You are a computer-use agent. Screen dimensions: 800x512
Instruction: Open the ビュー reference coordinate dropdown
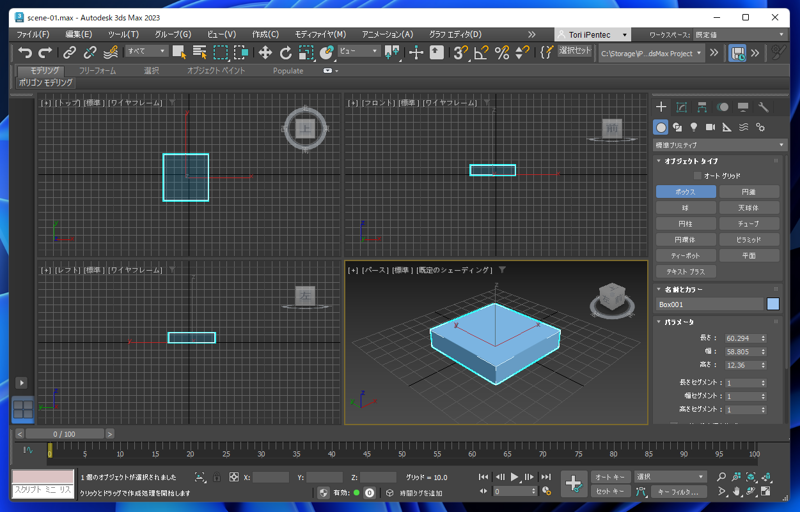point(359,51)
